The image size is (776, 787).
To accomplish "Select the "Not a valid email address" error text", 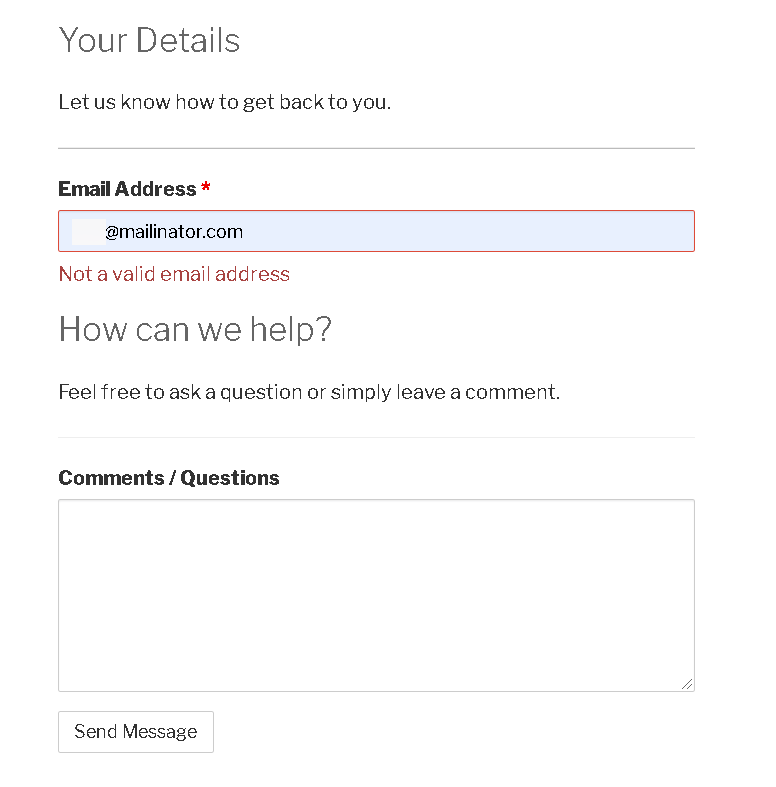I will pos(174,274).
